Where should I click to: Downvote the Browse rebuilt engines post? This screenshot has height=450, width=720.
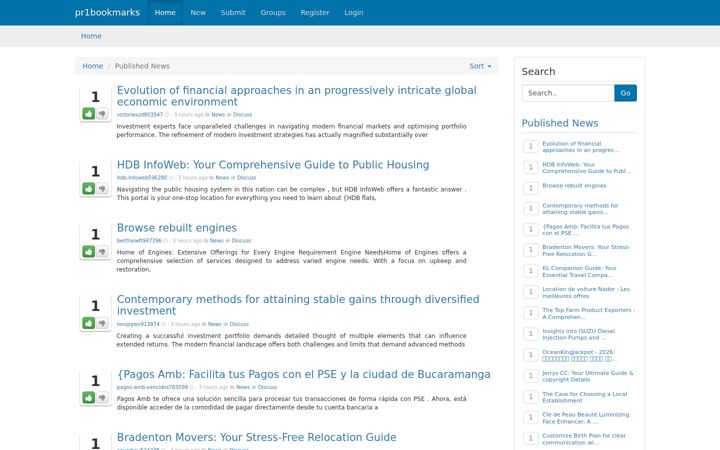pyautogui.click(x=102, y=252)
